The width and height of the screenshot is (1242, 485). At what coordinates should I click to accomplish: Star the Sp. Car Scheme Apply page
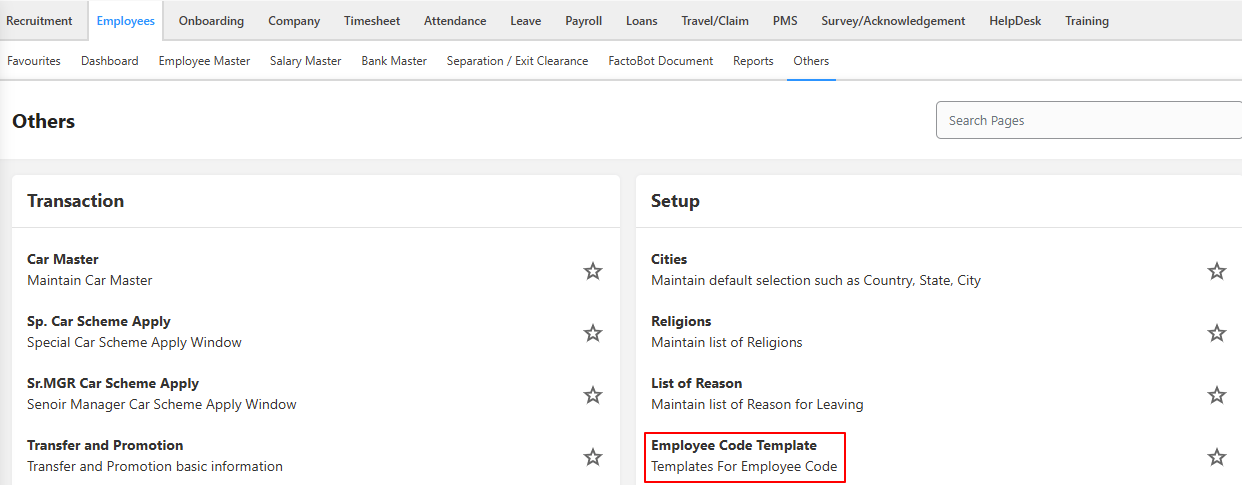click(593, 333)
